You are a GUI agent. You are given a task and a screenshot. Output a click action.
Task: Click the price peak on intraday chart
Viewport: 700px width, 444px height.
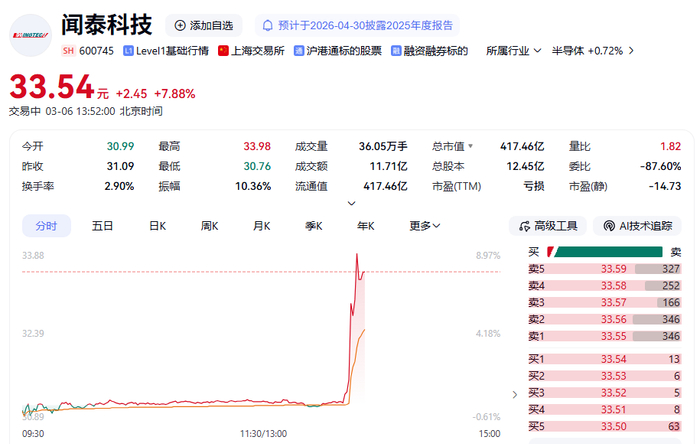coord(357,254)
